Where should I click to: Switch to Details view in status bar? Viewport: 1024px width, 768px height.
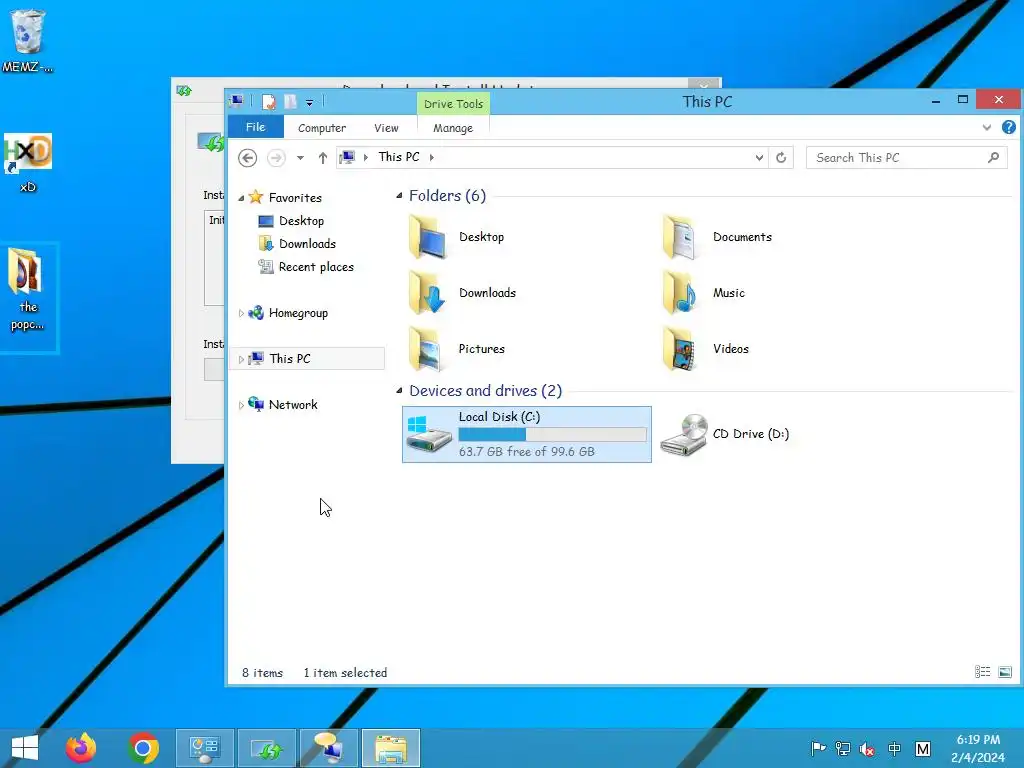982,672
